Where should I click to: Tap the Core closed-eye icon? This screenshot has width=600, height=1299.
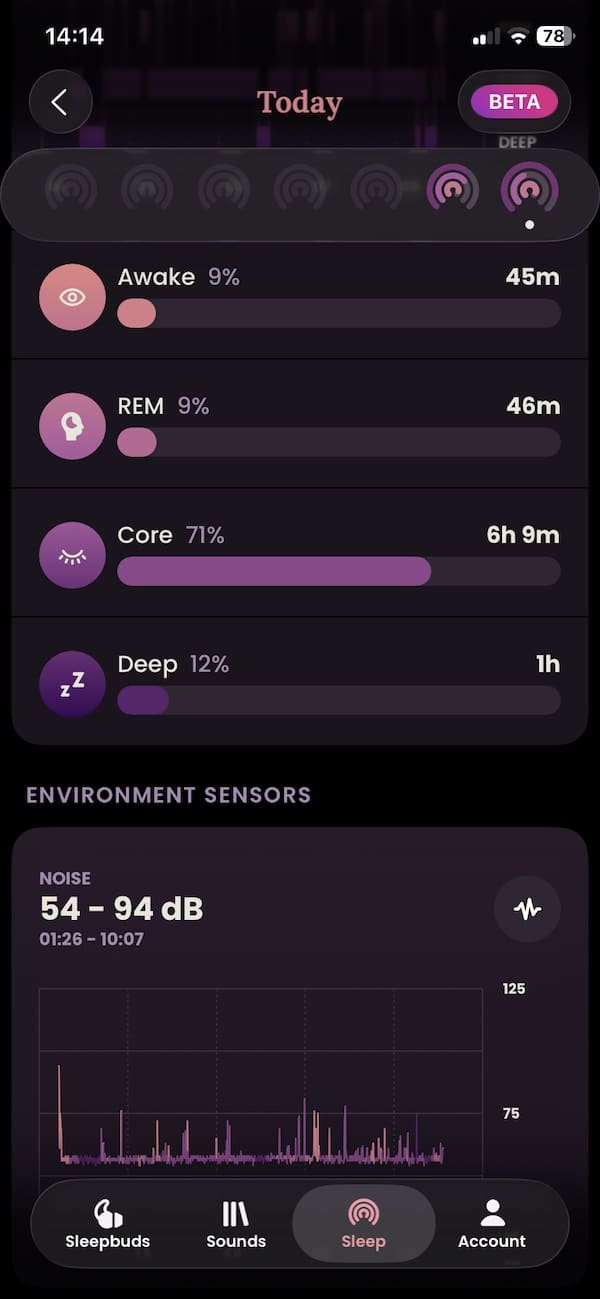coord(72,555)
